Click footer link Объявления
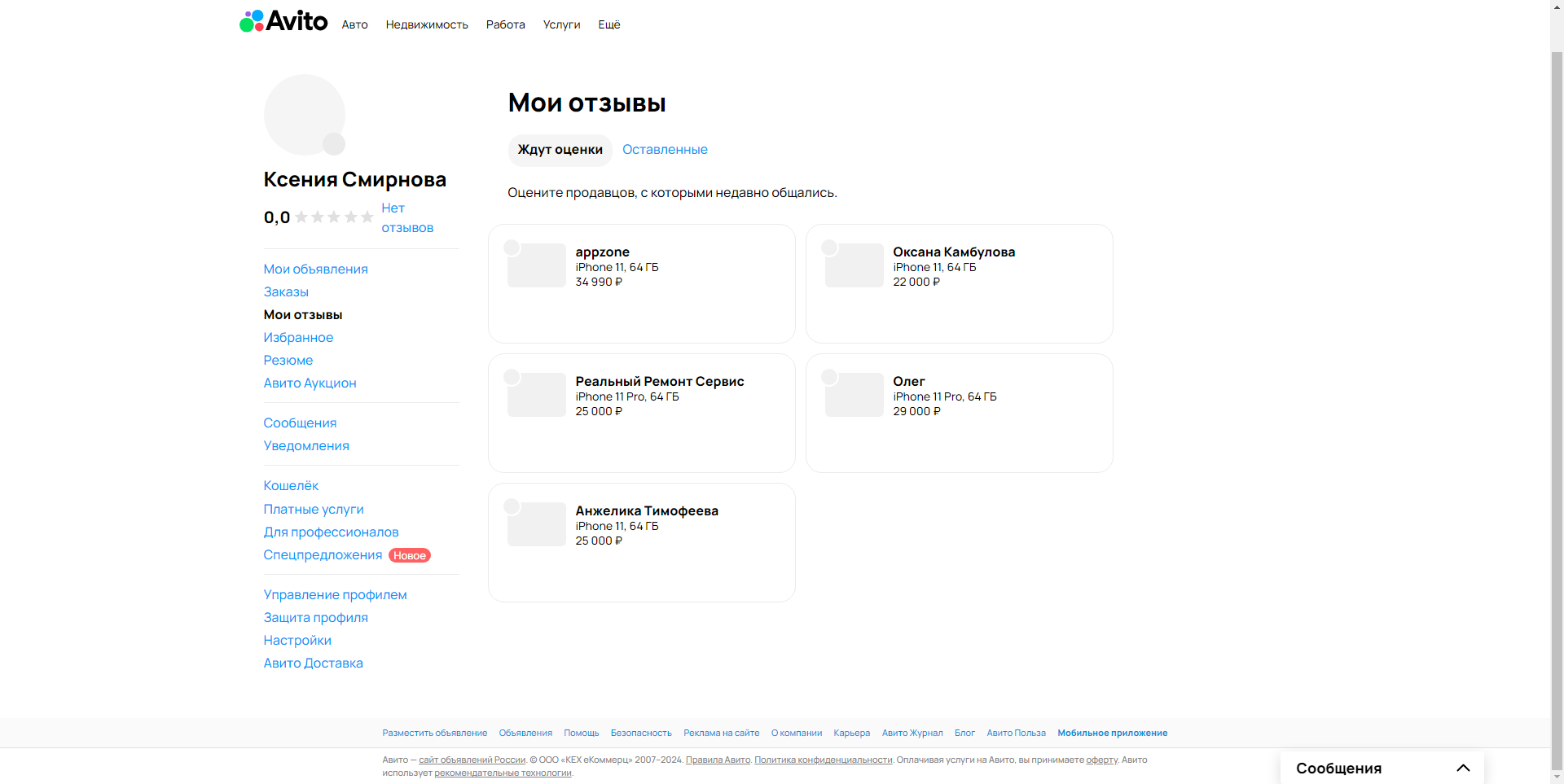Image resolution: width=1564 pixels, height=784 pixels. coord(525,733)
